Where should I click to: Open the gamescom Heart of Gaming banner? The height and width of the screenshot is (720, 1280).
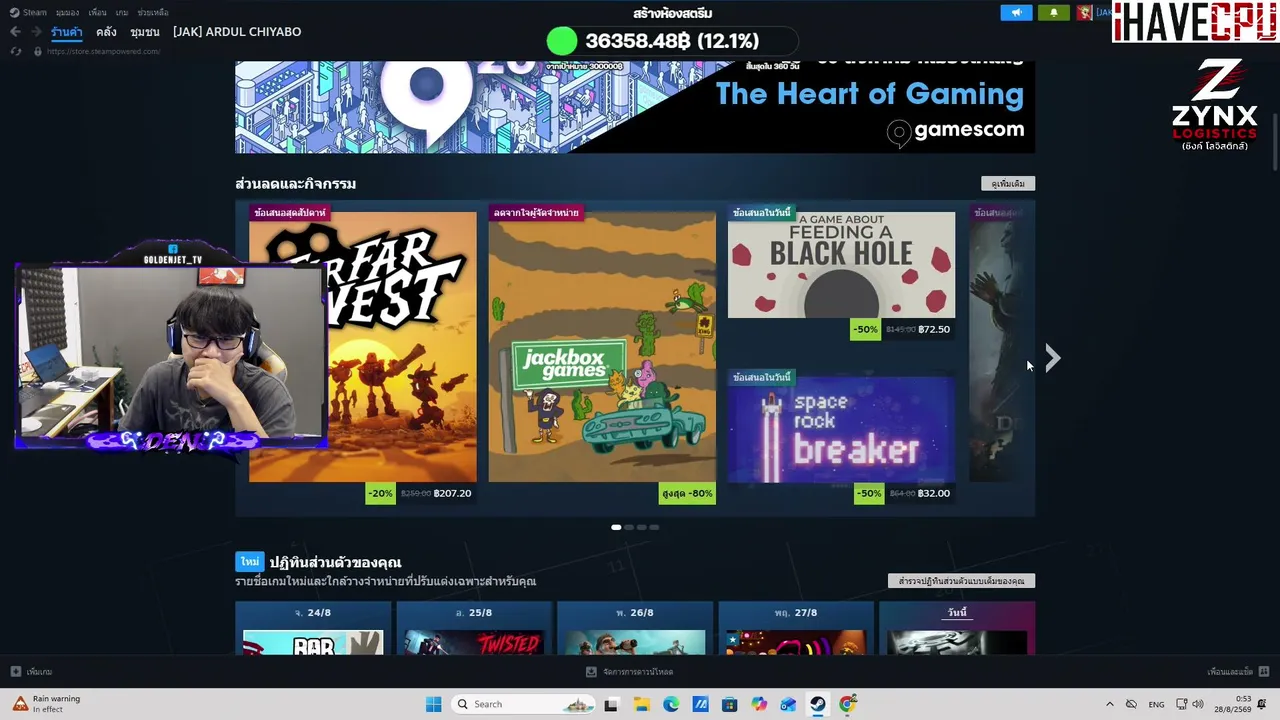(x=635, y=107)
